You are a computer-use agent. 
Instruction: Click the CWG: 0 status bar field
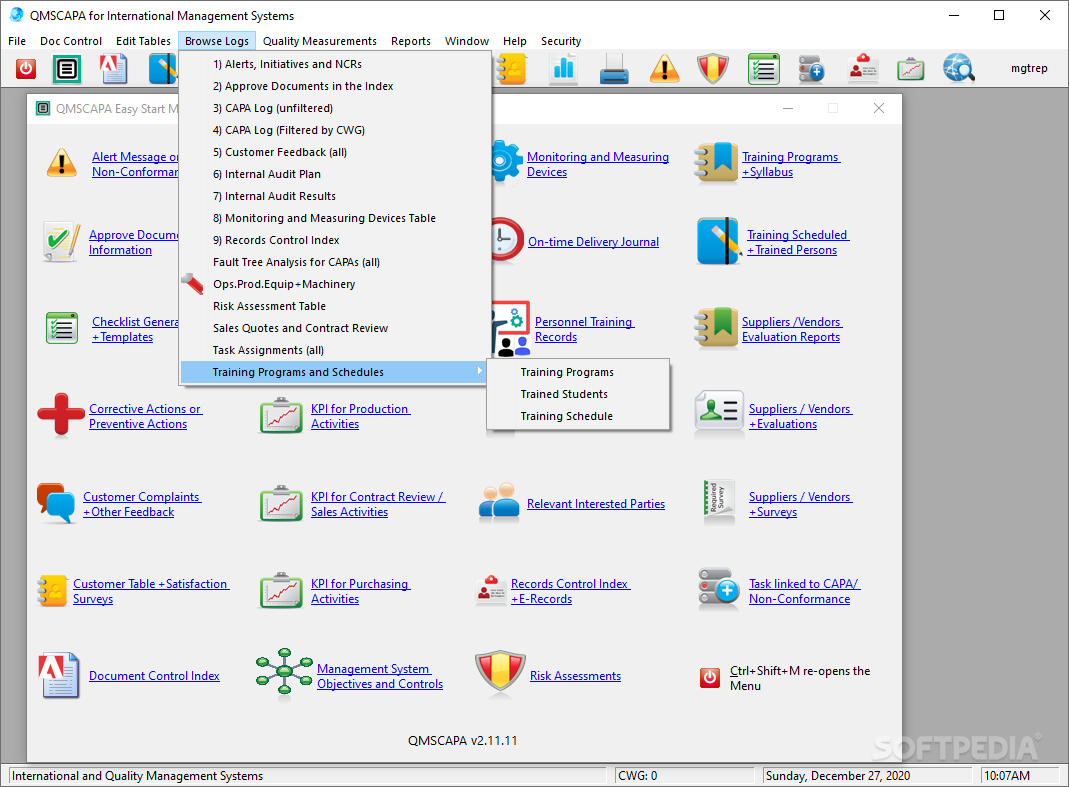(684, 775)
